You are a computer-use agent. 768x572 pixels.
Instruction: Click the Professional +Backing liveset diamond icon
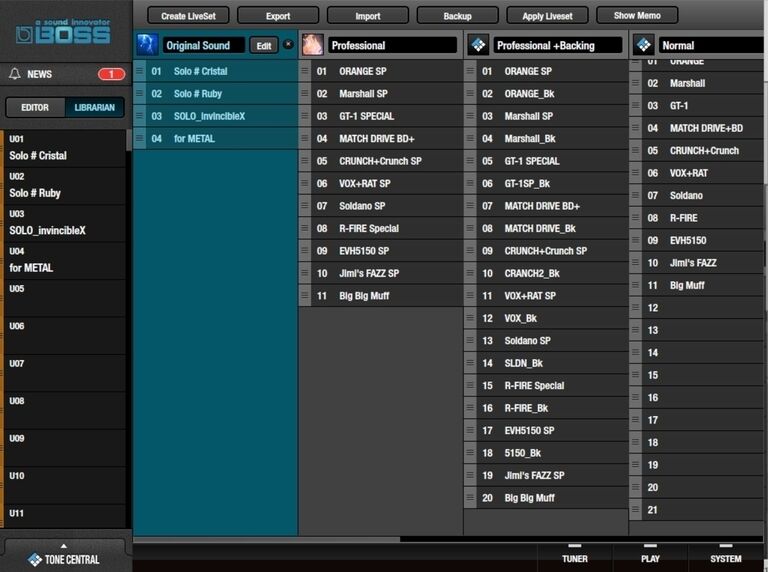tap(478, 45)
